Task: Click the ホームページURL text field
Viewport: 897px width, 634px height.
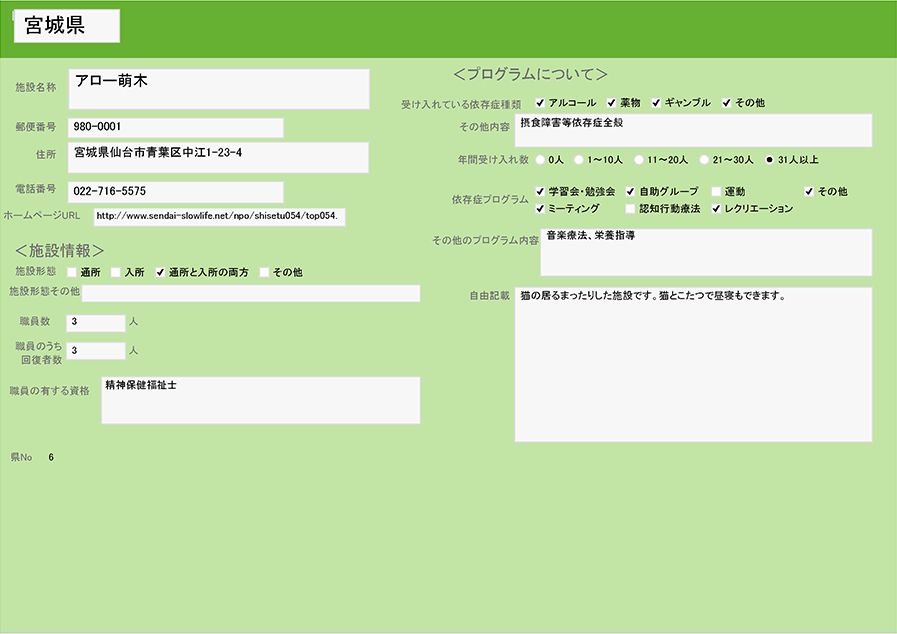Action: coord(220,216)
